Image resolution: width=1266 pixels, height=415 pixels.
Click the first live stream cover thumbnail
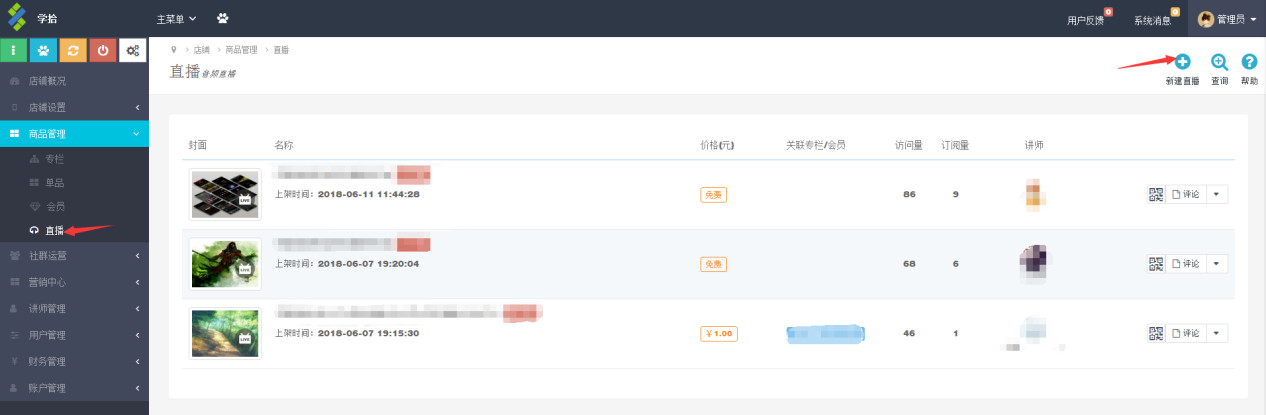pos(225,194)
